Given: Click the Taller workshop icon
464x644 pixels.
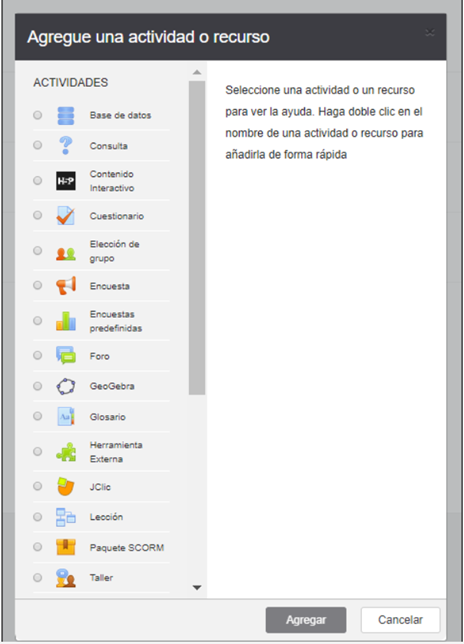Looking at the screenshot, I should (66, 577).
